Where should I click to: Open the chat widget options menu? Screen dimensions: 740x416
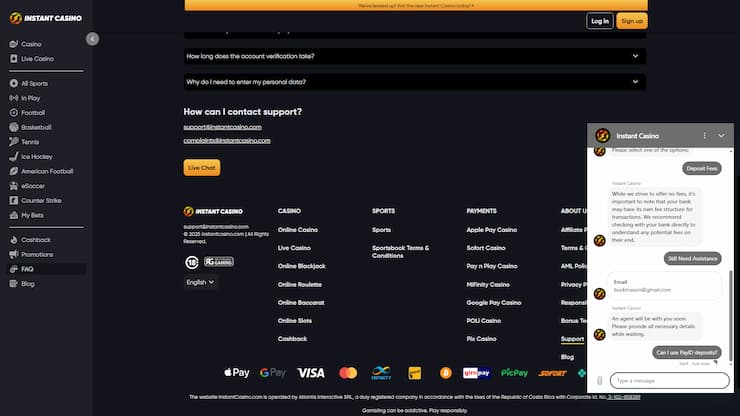click(704, 136)
